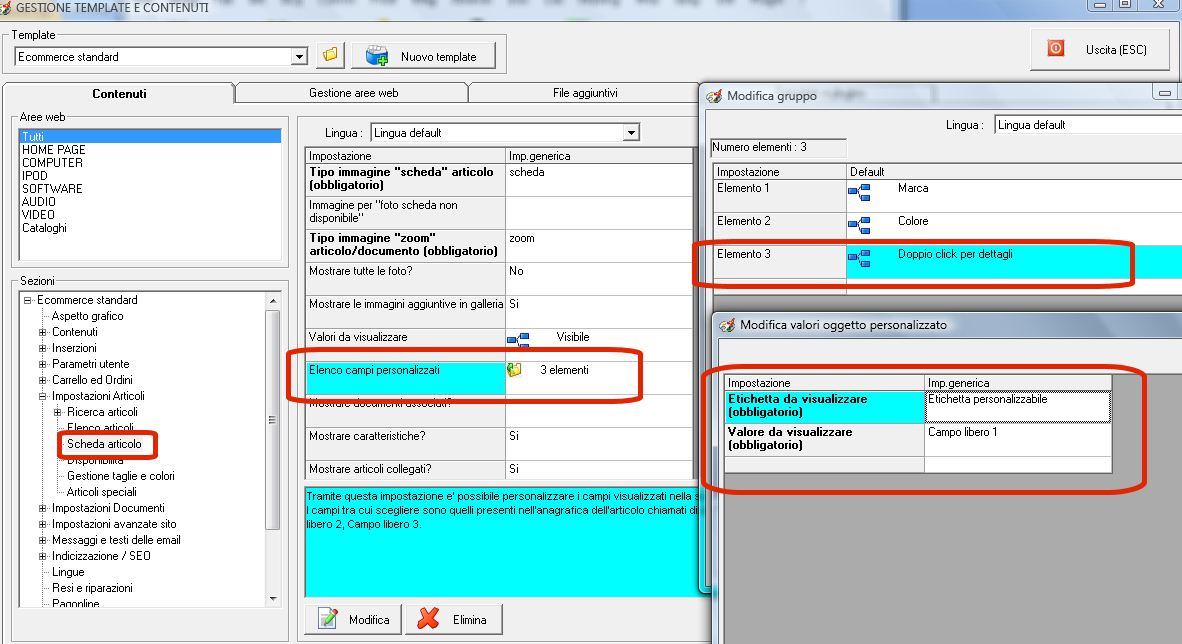Click the red X icon on Elimina

click(x=428, y=618)
